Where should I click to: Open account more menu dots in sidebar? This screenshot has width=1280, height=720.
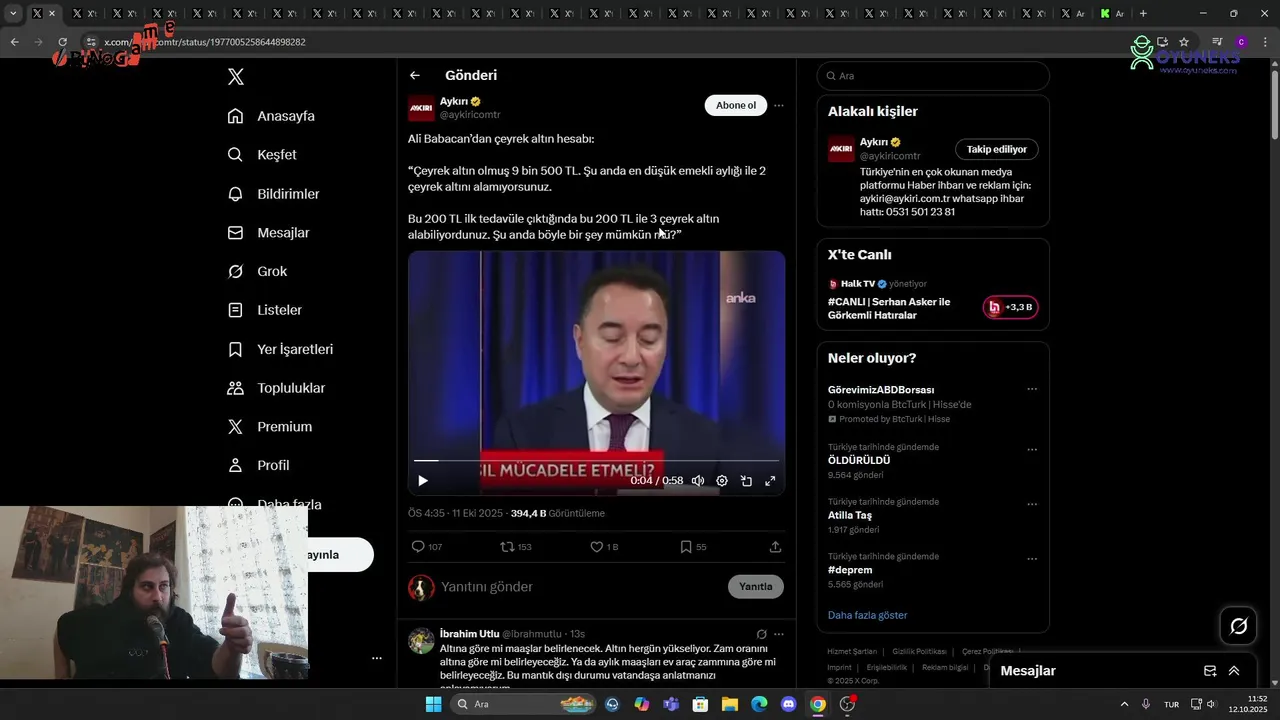tap(377, 658)
